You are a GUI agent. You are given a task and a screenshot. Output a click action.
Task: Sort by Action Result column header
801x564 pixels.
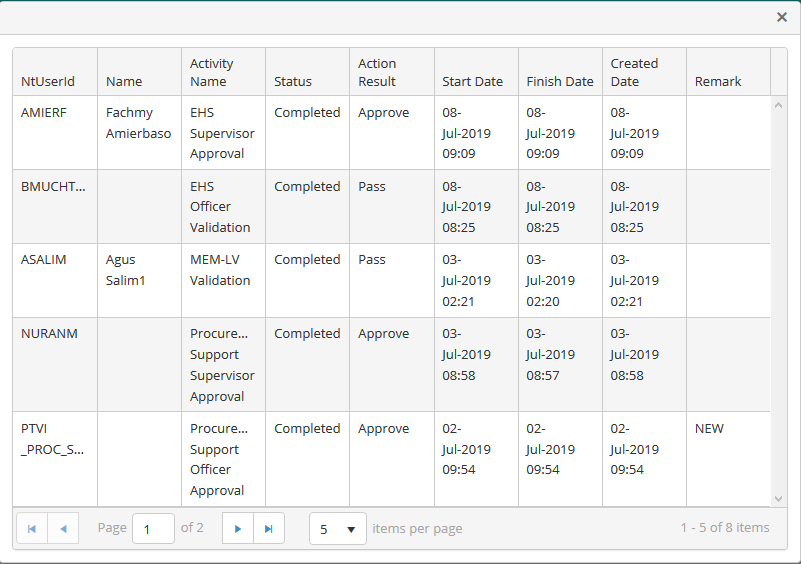pos(377,72)
